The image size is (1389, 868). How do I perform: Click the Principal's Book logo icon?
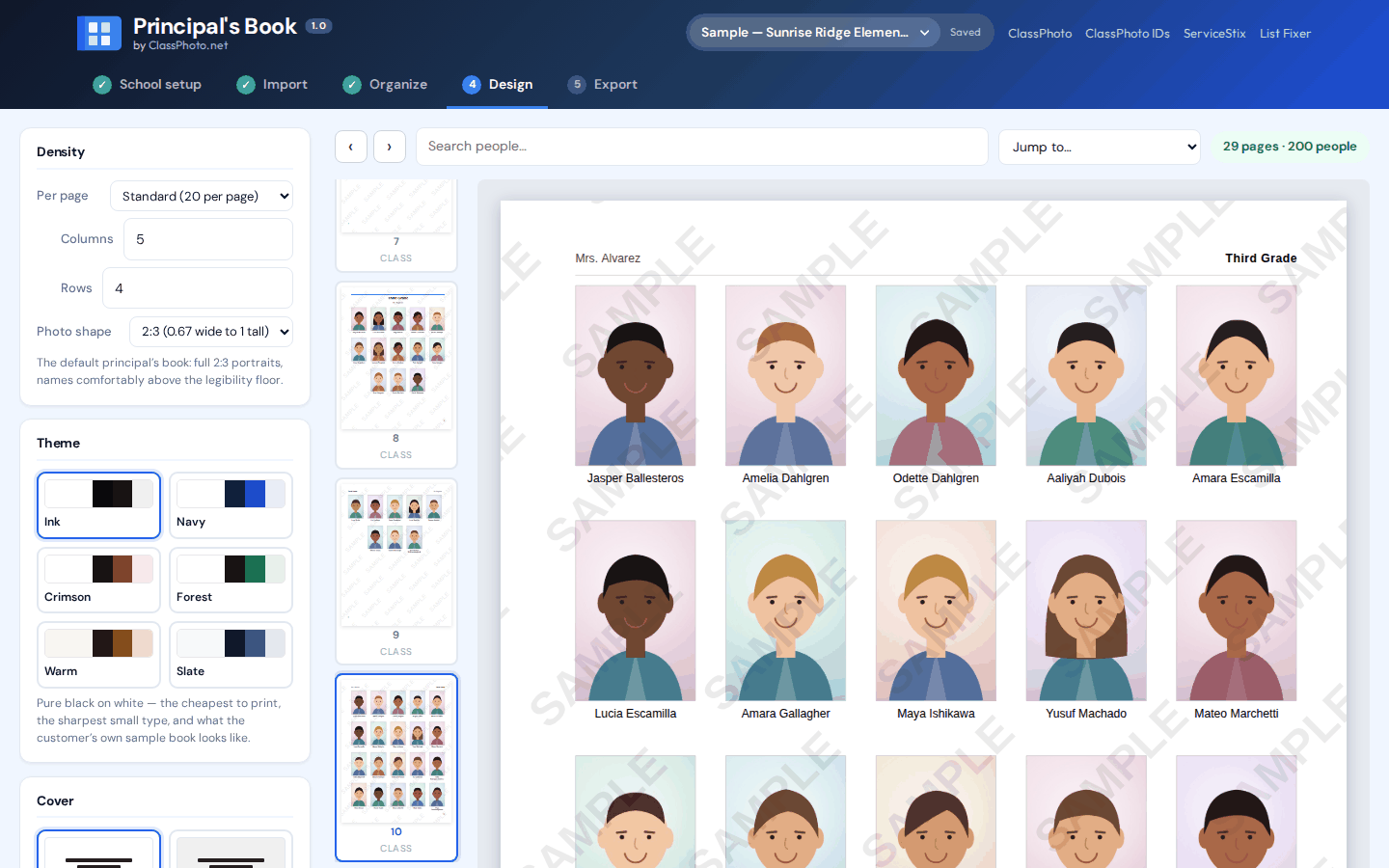point(99,34)
